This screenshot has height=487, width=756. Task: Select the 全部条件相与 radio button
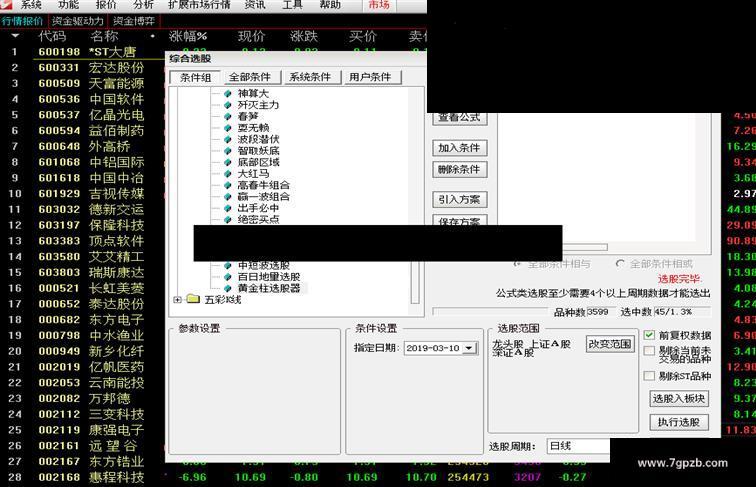tap(517, 264)
